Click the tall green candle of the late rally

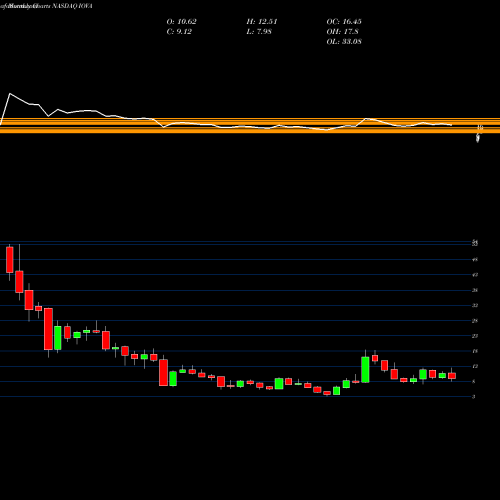365,370
